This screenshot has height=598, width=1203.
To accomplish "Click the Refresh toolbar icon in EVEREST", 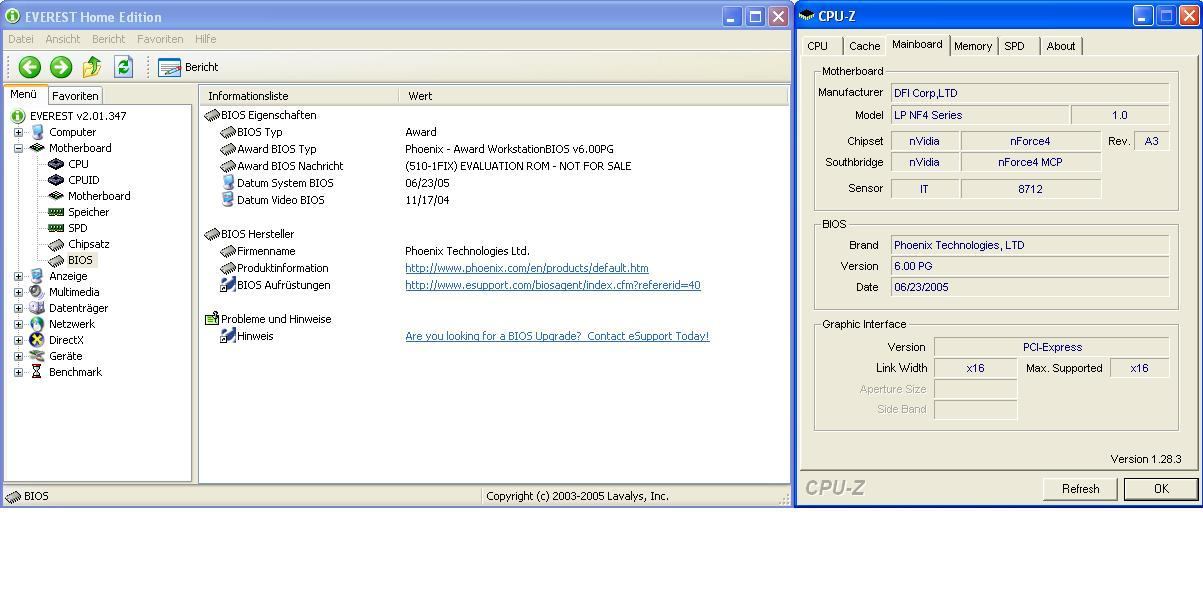I will tap(123, 67).
